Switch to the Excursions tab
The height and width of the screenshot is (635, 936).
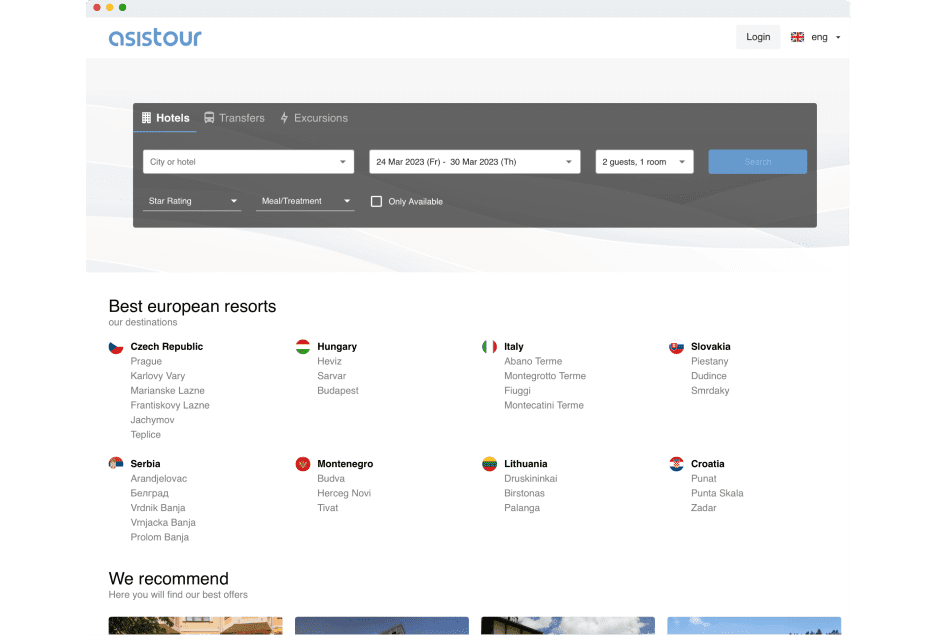314,118
